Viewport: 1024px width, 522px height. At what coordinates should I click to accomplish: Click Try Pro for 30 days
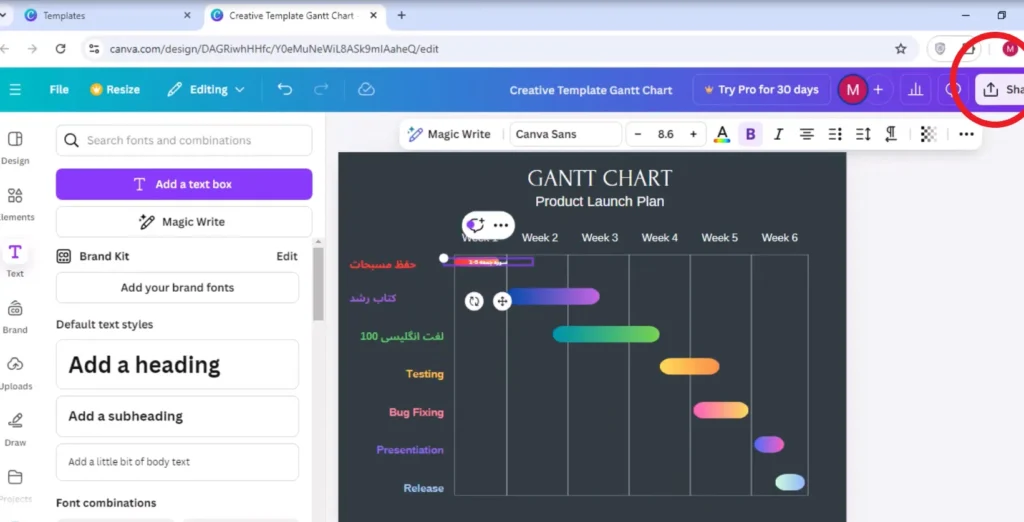click(761, 90)
